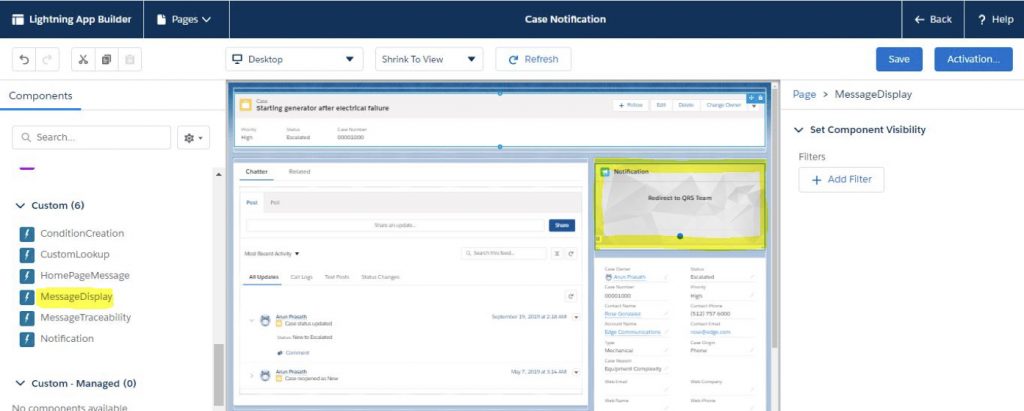Open the Pages menu

(185, 20)
